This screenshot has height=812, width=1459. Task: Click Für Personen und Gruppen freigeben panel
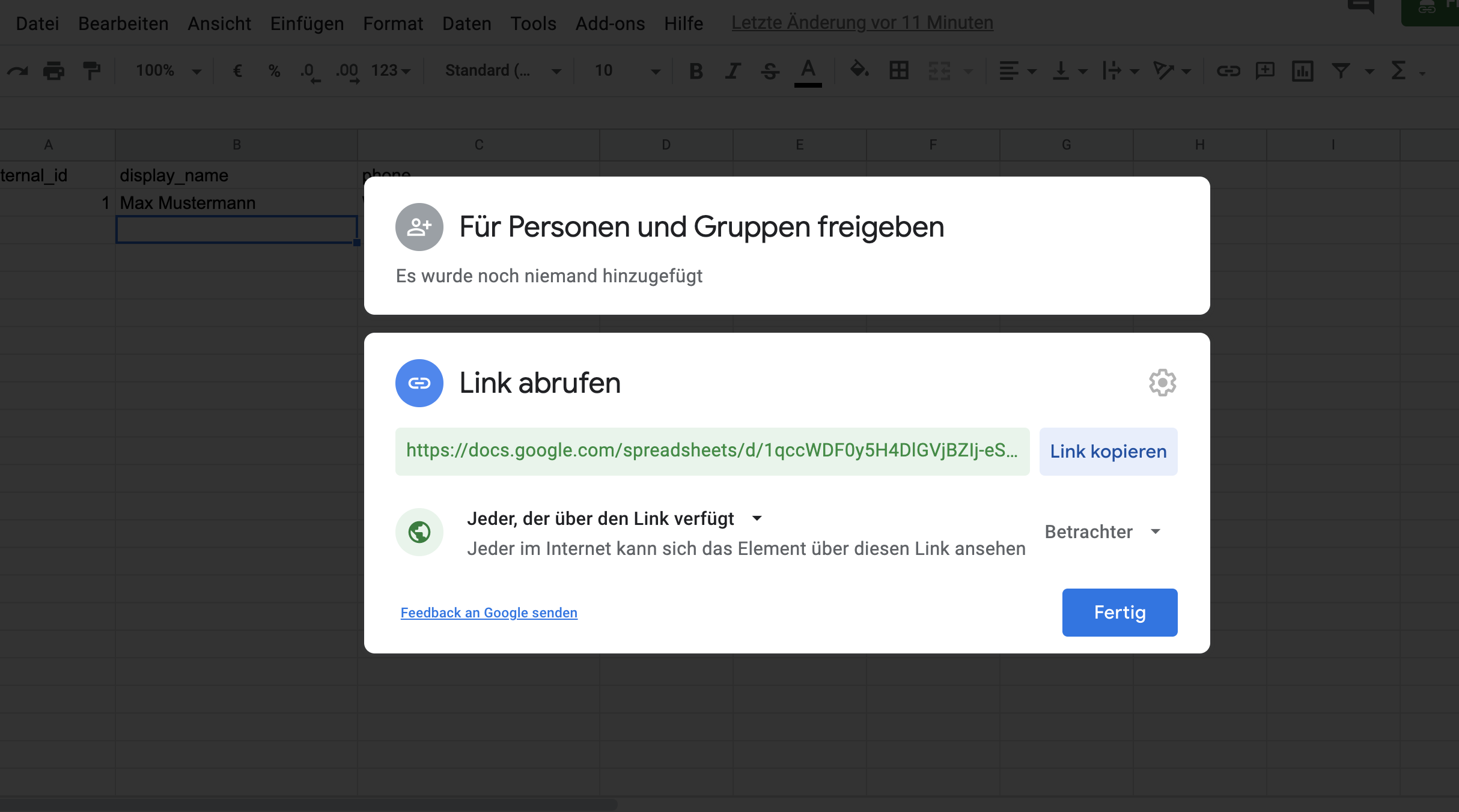pos(787,246)
